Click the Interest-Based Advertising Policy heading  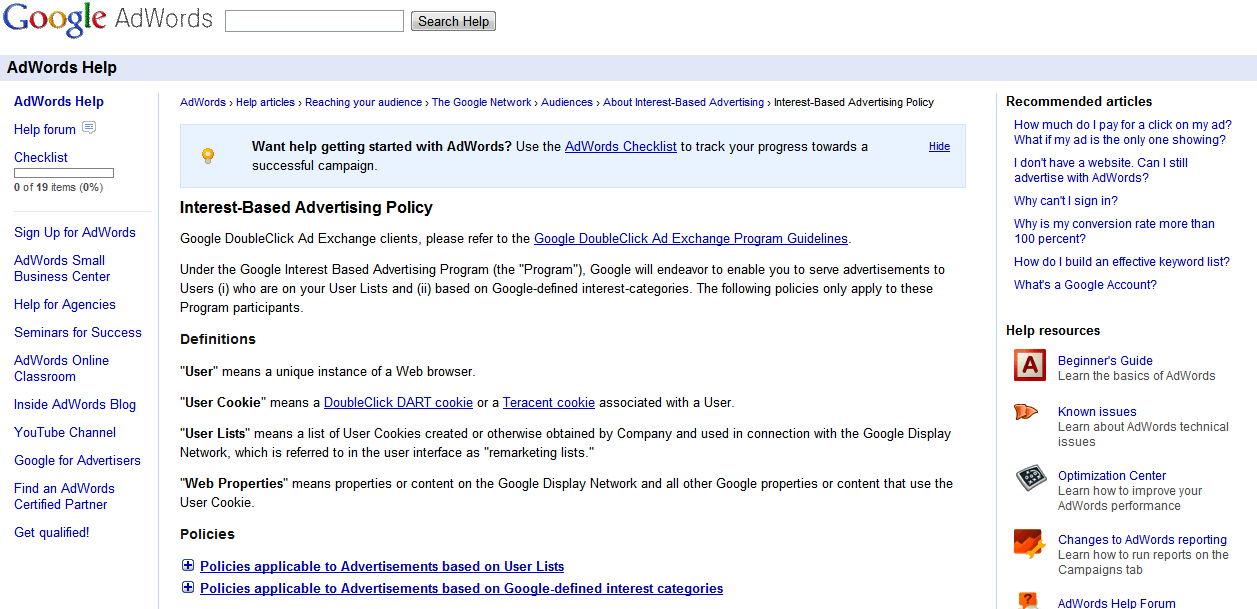(x=306, y=208)
